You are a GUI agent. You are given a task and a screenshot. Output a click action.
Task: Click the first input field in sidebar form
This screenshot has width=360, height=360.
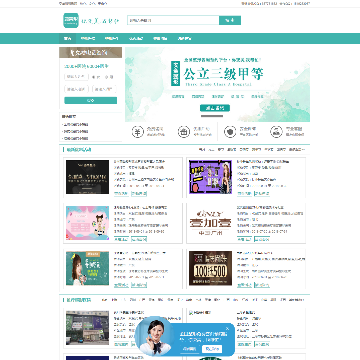tap(76, 77)
